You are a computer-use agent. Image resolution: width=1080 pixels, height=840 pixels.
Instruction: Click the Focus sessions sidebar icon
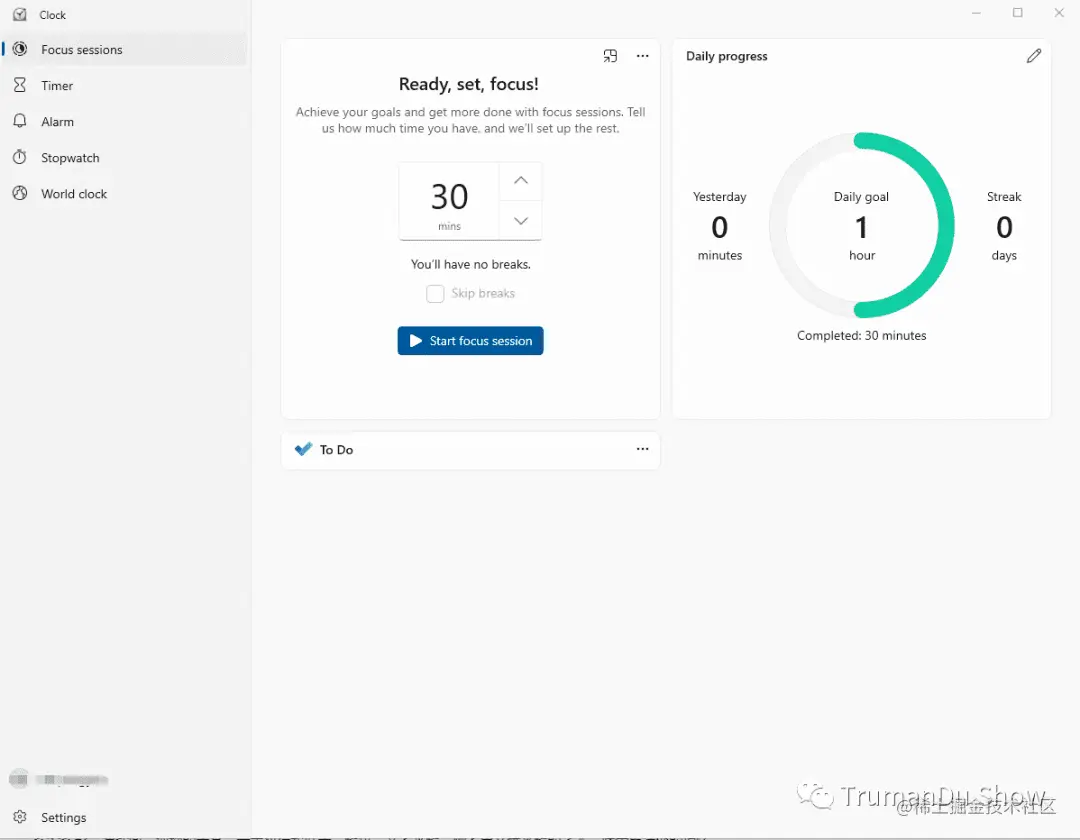click(x=20, y=49)
